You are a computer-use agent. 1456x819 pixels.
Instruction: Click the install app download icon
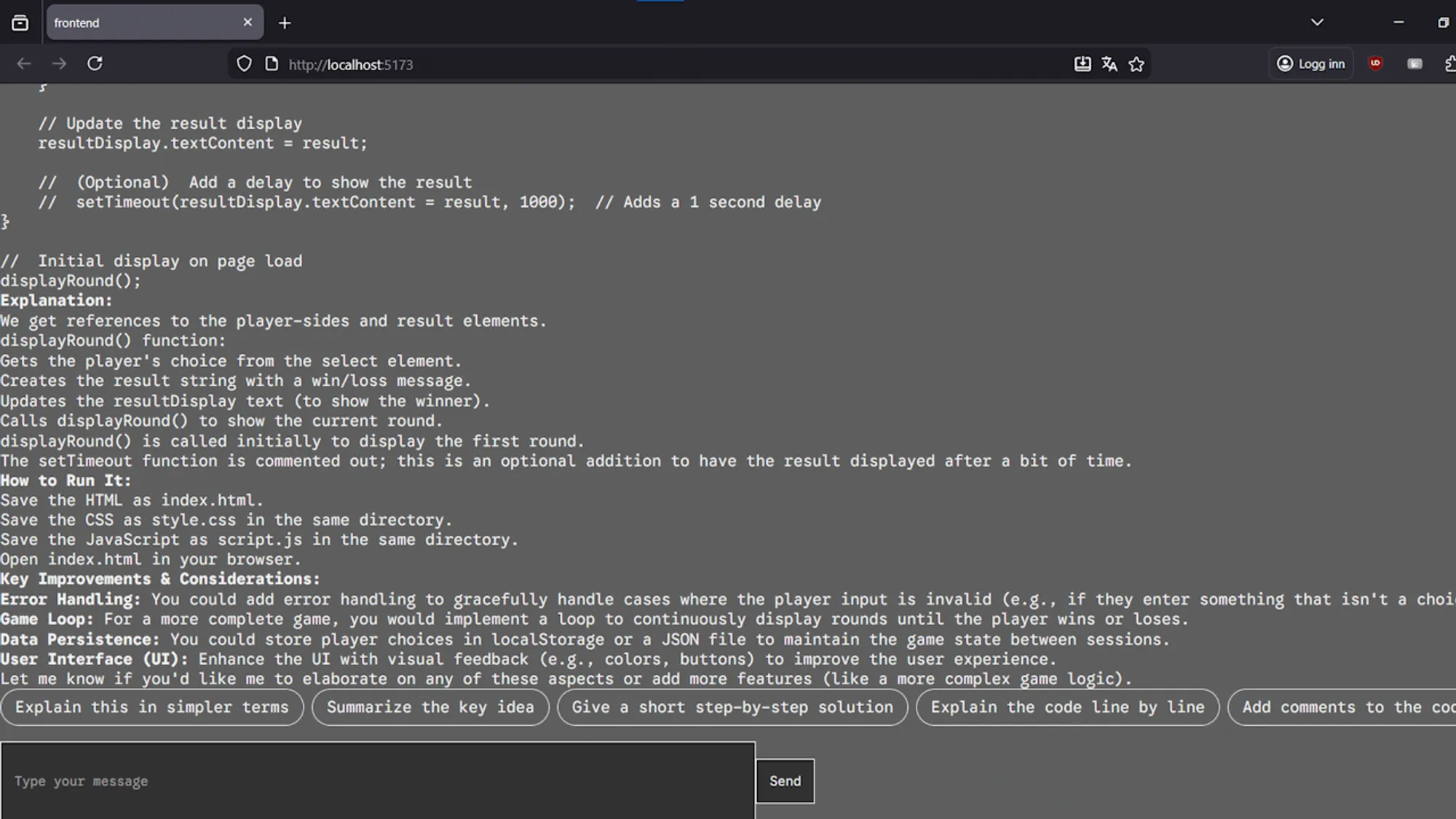pyautogui.click(x=1083, y=64)
